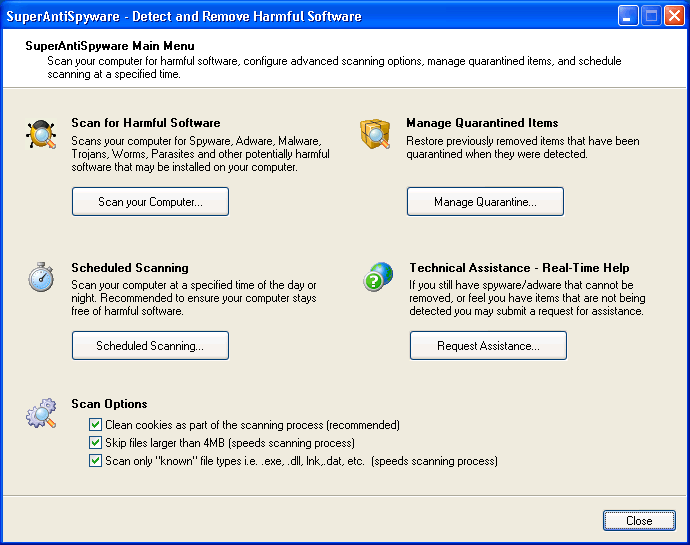Screen dimensions: 690x545
Task: Click the Scan for Harmful Software heading
Action: (x=146, y=123)
